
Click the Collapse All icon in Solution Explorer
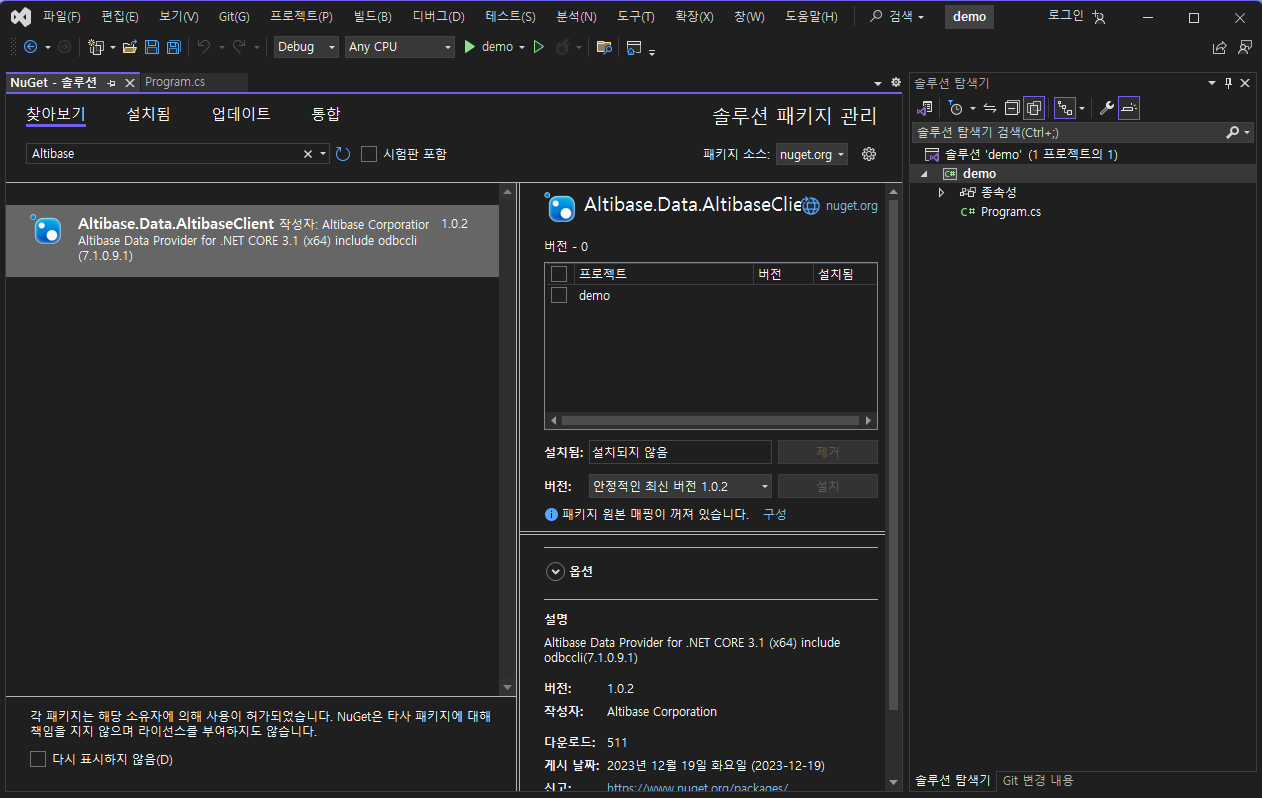[x=1012, y=108]
